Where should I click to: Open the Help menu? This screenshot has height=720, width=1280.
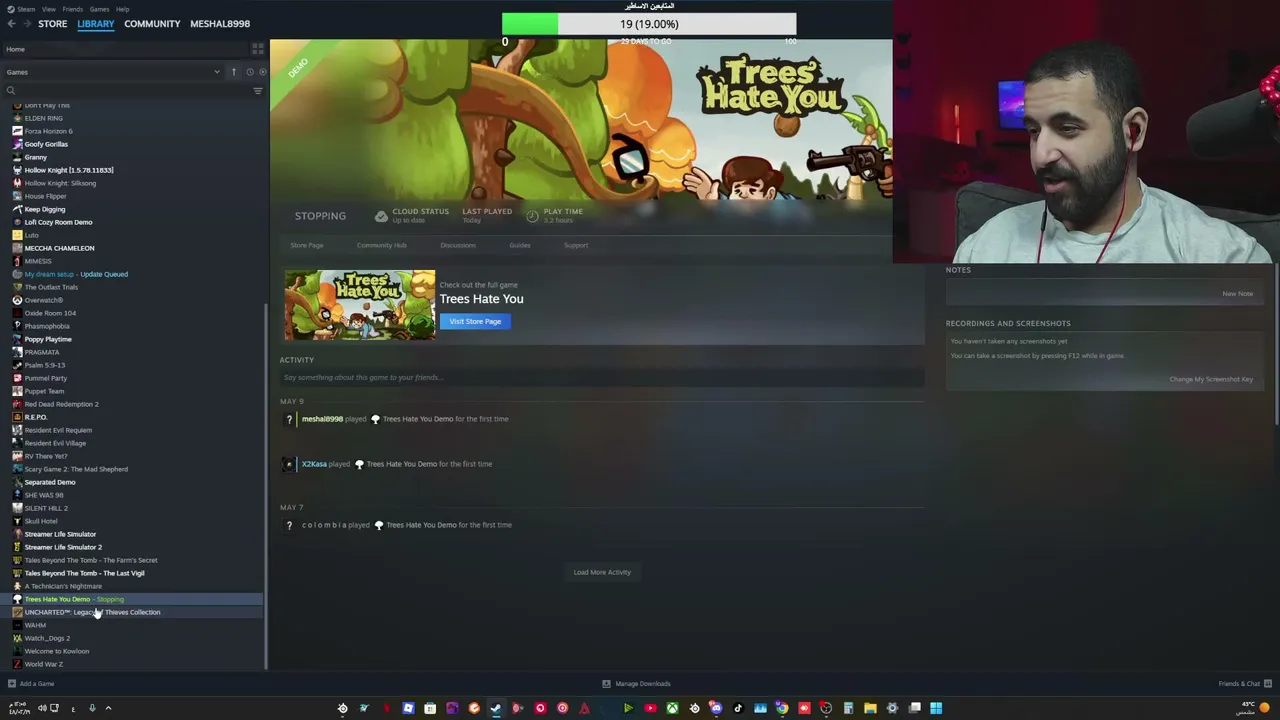[x=122, y=9]
